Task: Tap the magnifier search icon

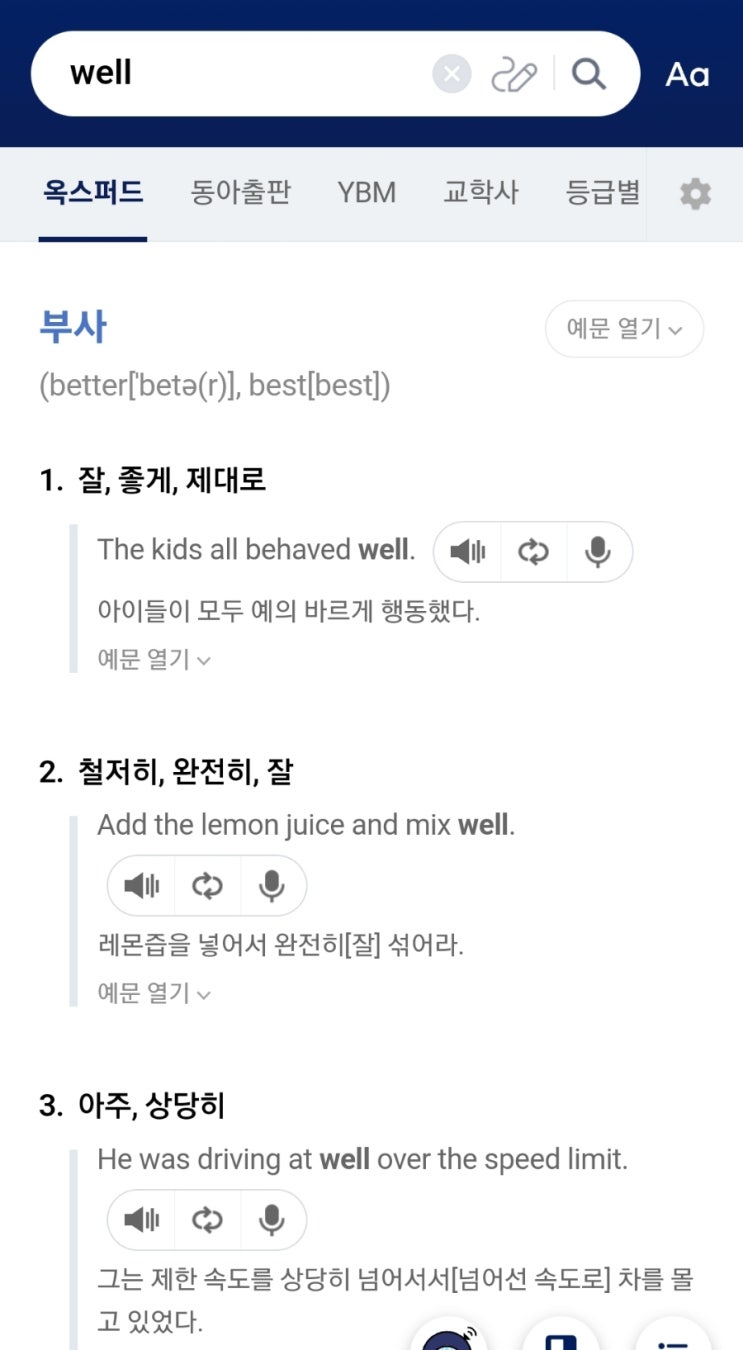Action: point(589,74)
